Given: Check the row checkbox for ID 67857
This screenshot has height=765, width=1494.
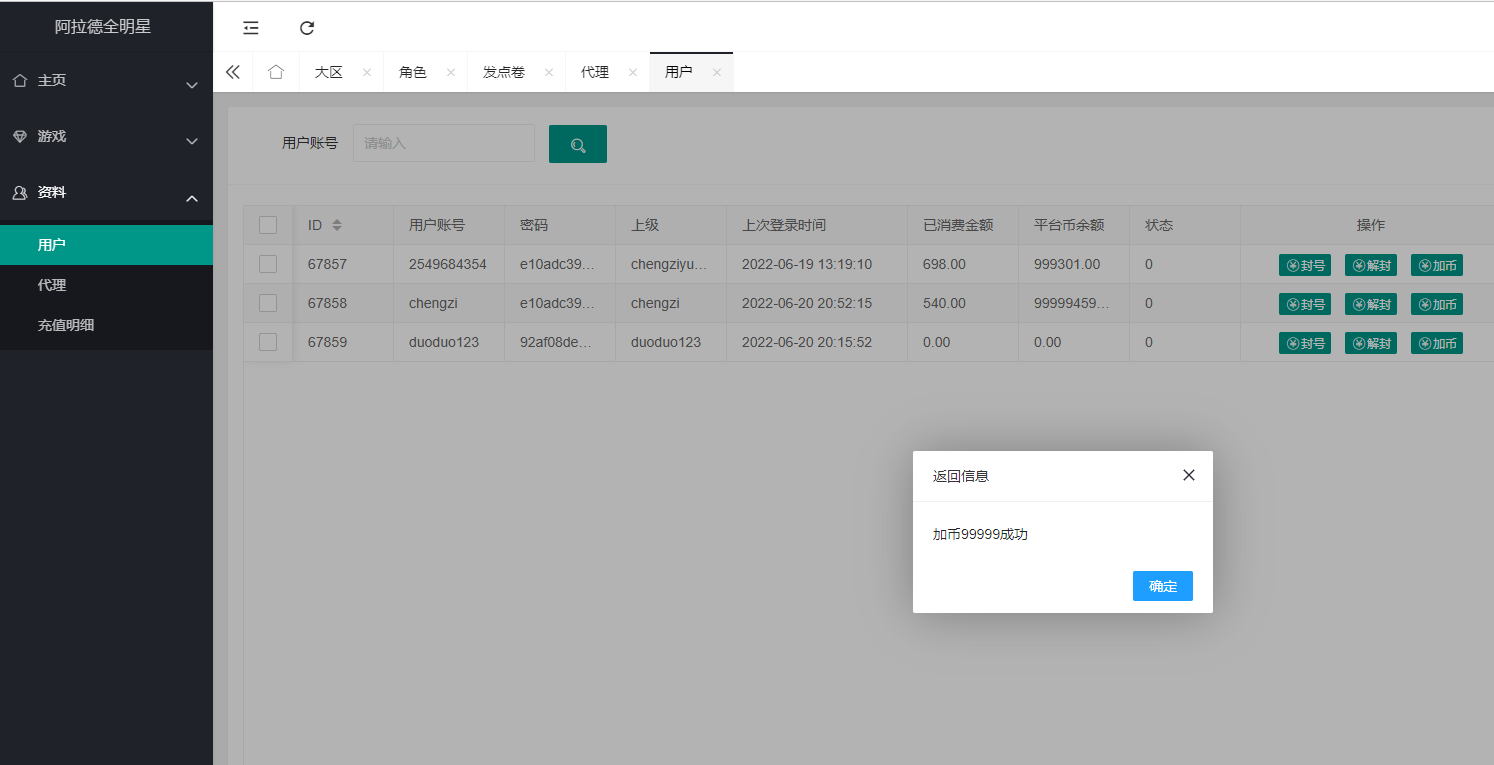Looking at the screenshot, I should pyautogui.click(x=268, y=264).
